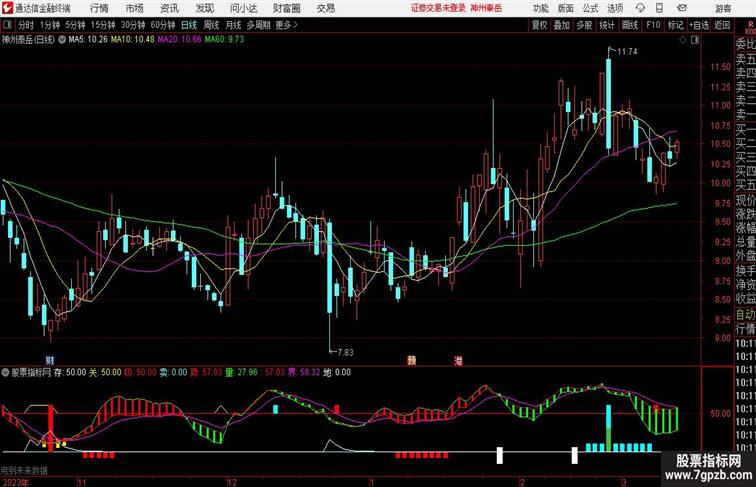This screenshot has width=756, height=487.
Task: Click the 财 marker below the chart
Action: (50, 360)
